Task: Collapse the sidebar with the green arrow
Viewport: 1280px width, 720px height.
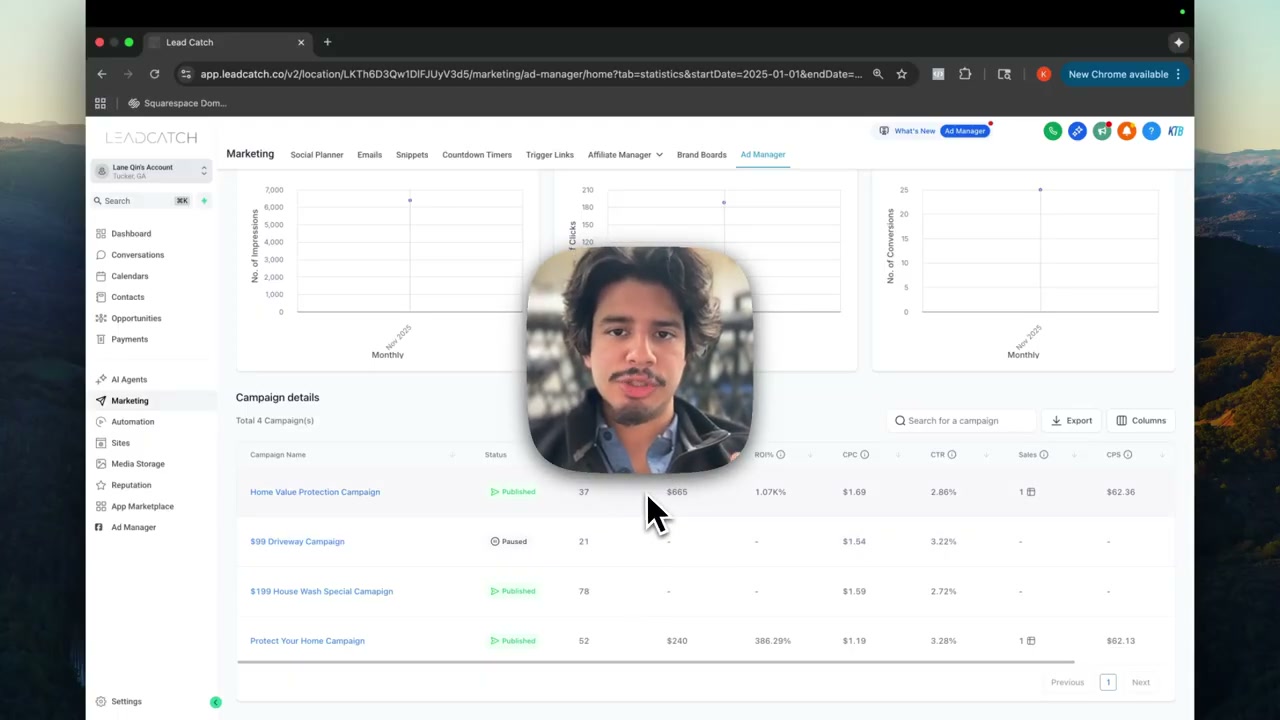Action: 215,702
